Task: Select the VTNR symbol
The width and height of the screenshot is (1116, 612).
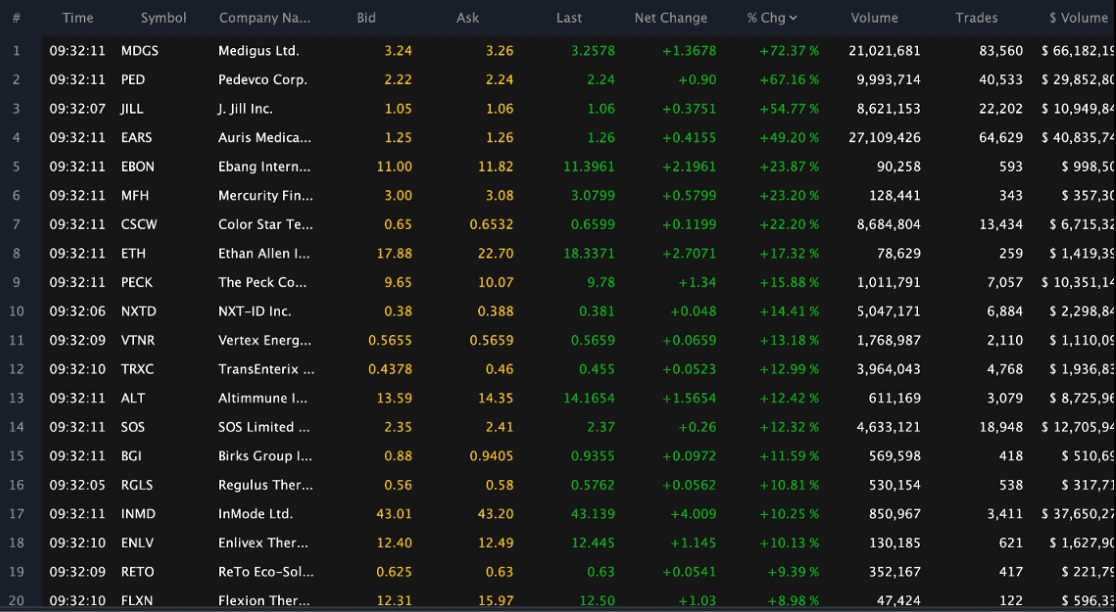Action: pos(137,340)
